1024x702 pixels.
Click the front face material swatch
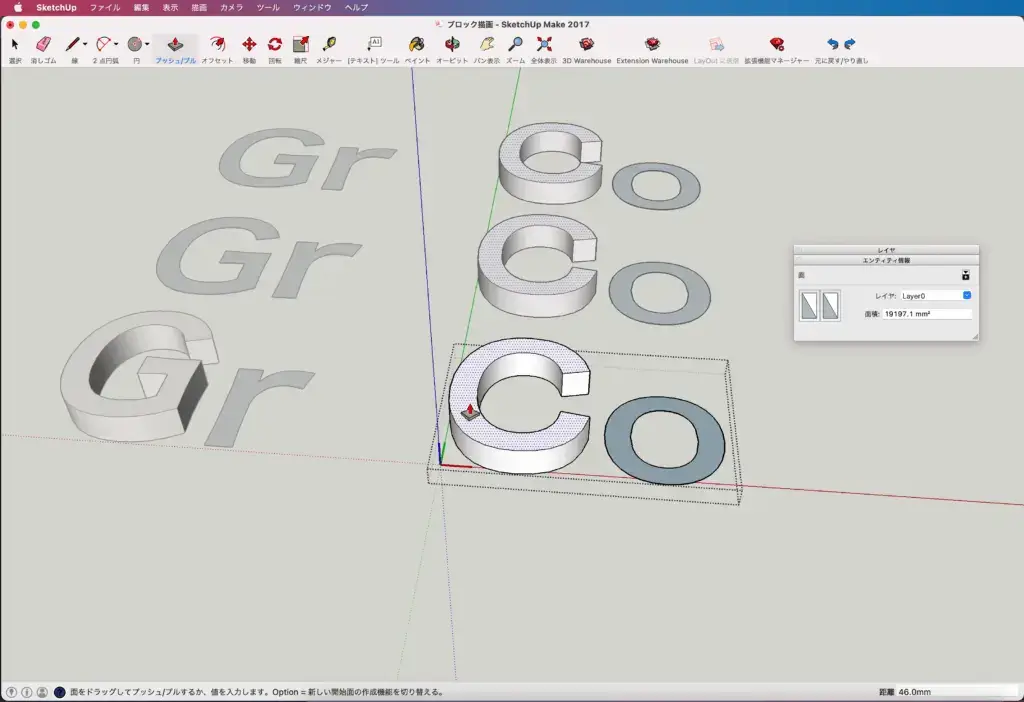click(809, 306)
